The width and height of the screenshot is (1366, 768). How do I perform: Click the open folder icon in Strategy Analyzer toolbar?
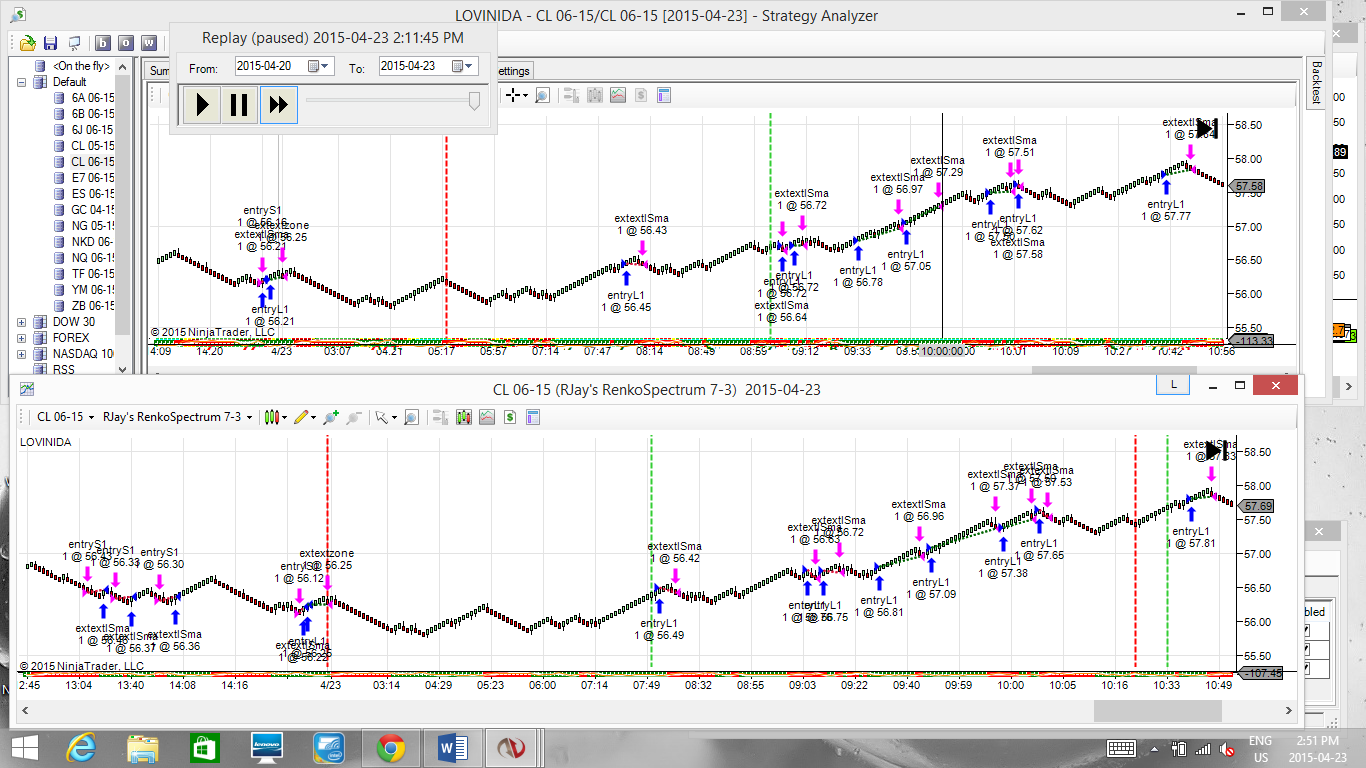28,43
